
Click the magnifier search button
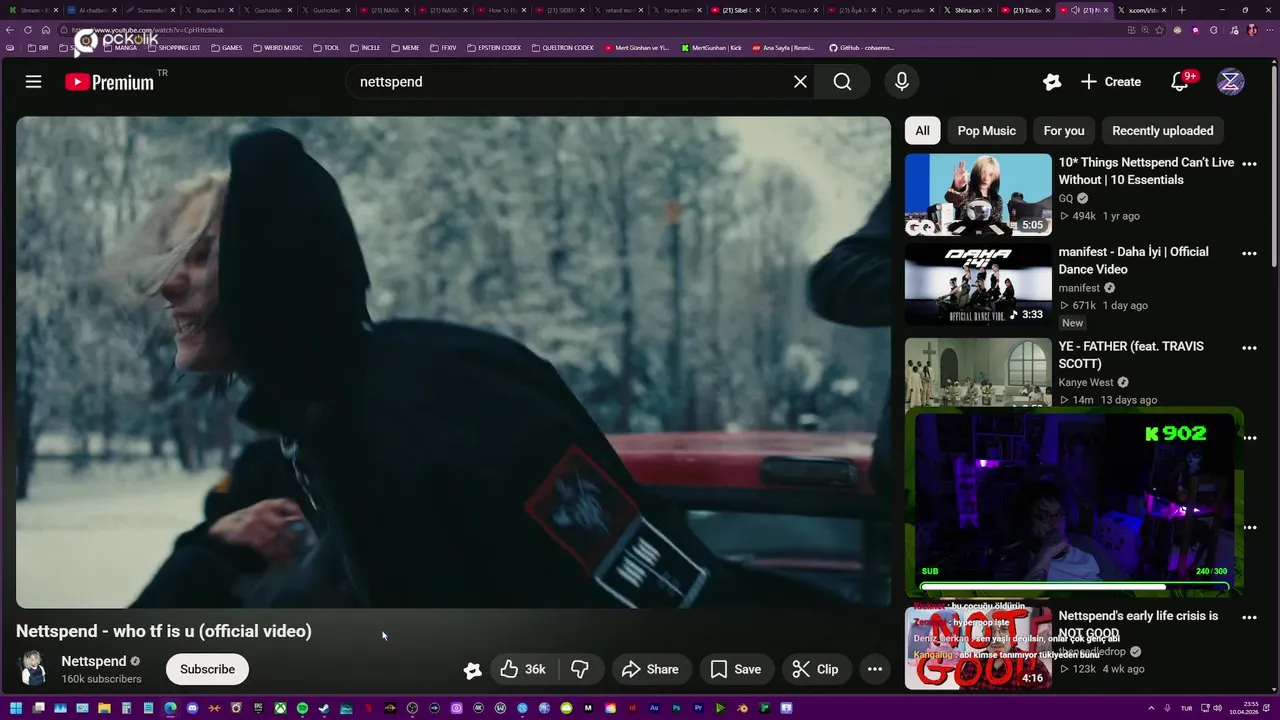(842, 82)
